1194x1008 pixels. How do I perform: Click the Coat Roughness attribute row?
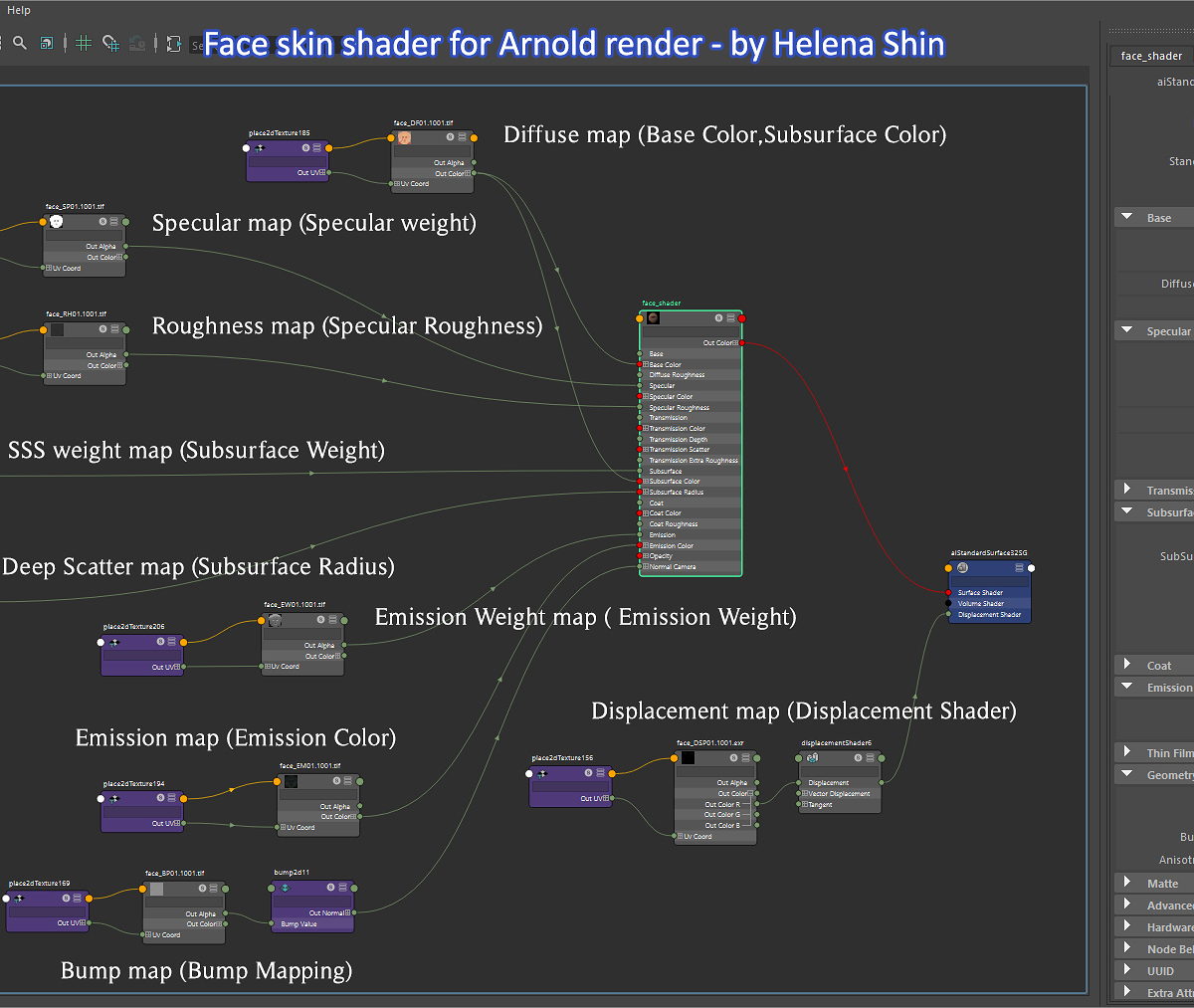[691, 524]
